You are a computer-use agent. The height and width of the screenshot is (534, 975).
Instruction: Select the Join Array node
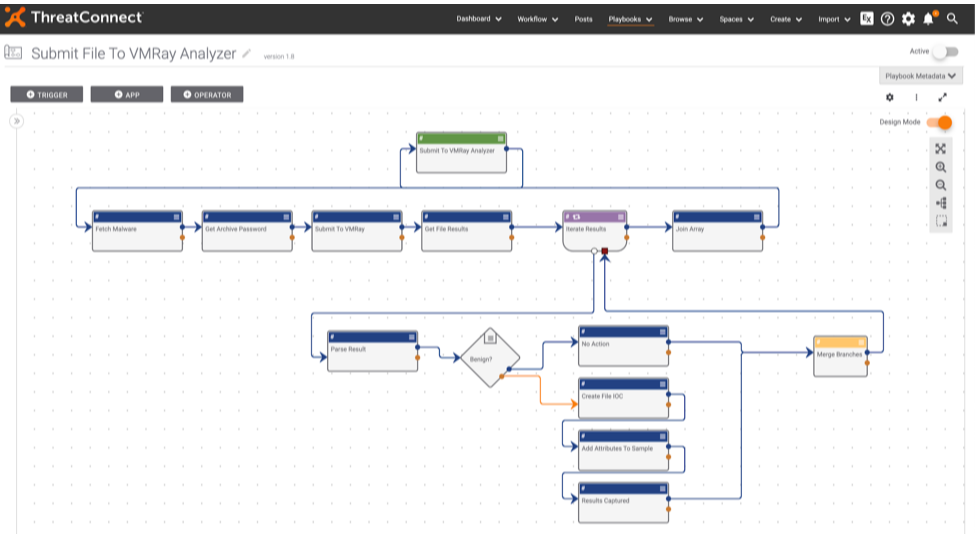tap(718, 231)
